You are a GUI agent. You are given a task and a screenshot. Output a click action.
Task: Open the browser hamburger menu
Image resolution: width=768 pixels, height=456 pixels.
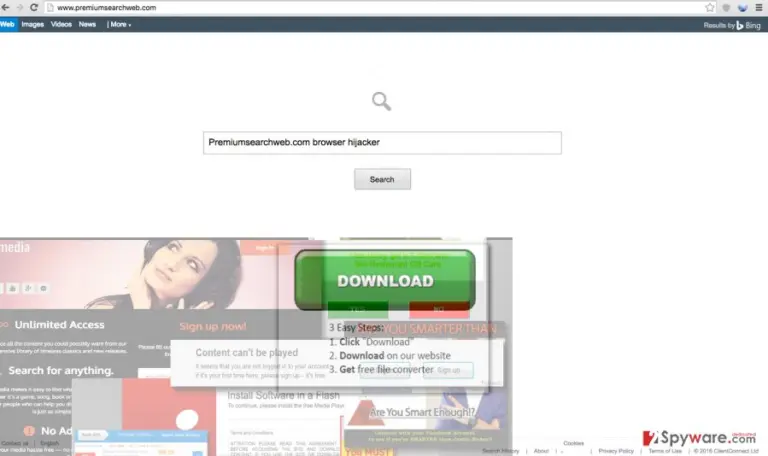[759, 7]
